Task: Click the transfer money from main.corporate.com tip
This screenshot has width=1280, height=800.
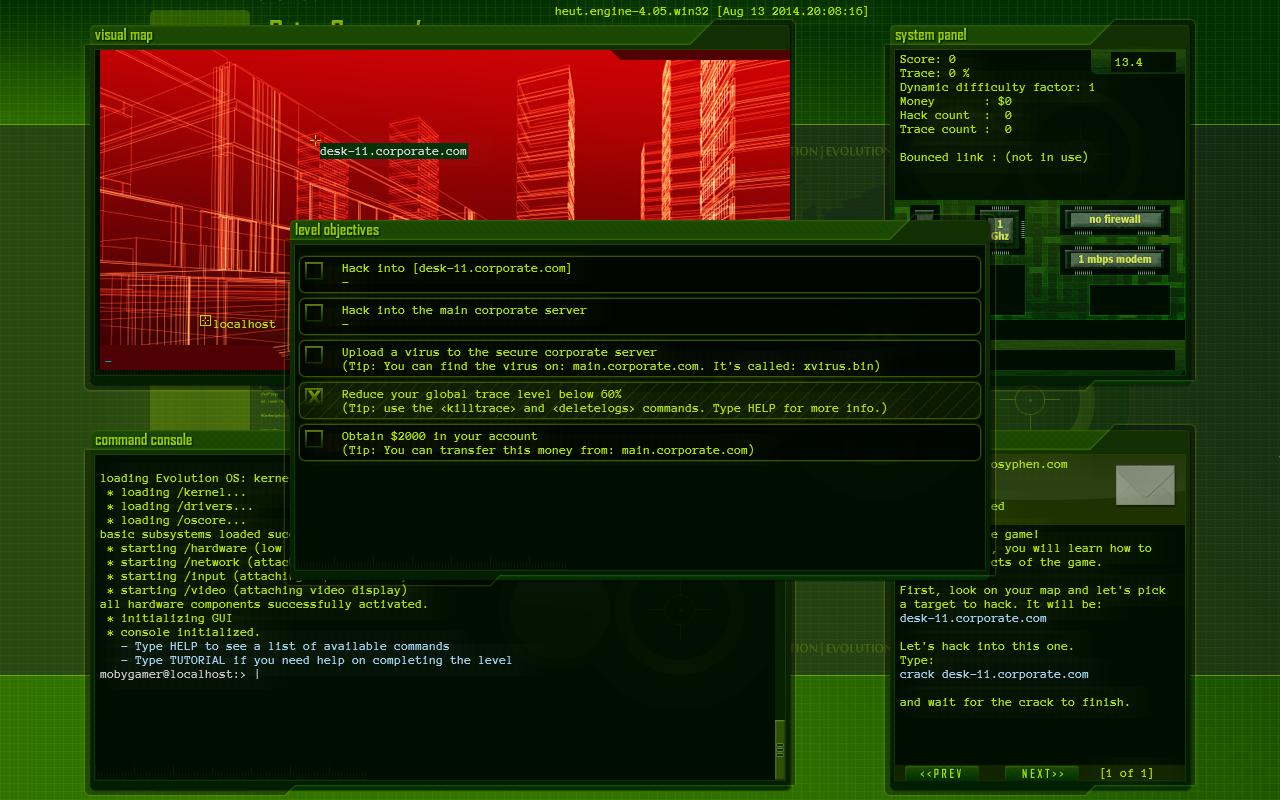Action: [x=548, y=450]
